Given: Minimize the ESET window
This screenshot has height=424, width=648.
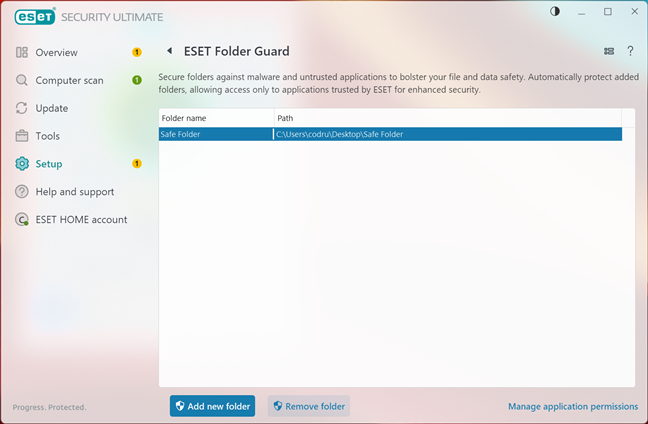Looking at the screenshot, I should pos(581,12).
